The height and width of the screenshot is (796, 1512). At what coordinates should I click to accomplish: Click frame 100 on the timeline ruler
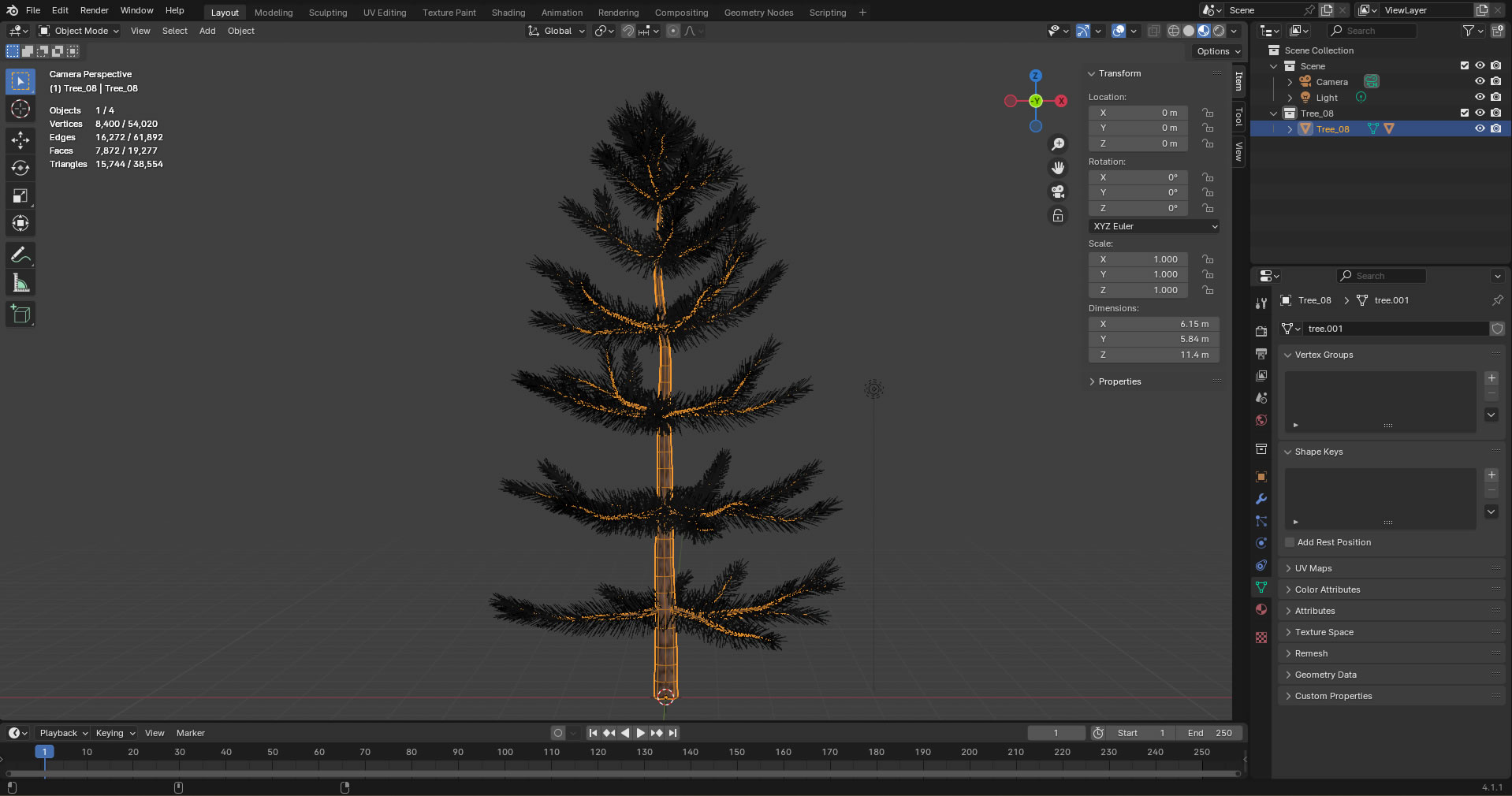[x=505, y=752]
